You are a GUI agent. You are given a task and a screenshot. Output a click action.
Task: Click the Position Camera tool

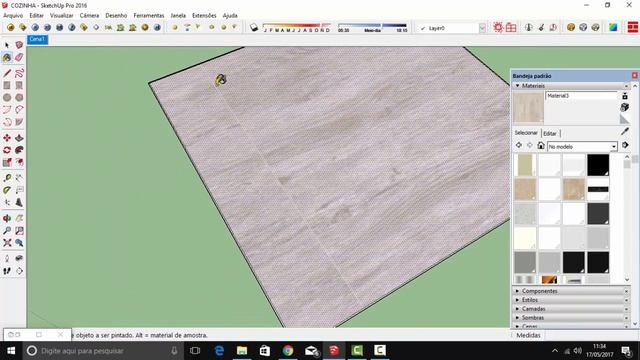coord(7,258)
